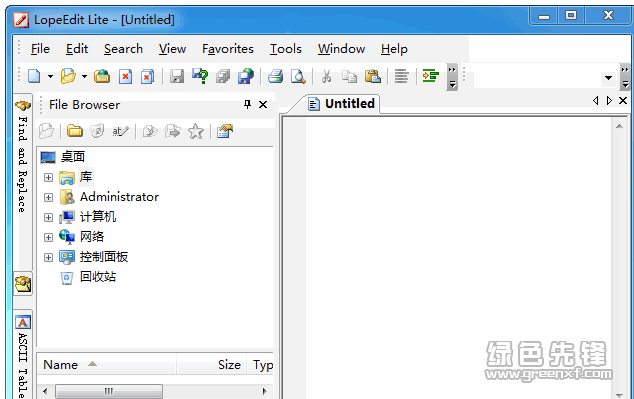Open the Help menu
Image resolution: width=634 pixels, height=399 pixels.
point(394,49)
